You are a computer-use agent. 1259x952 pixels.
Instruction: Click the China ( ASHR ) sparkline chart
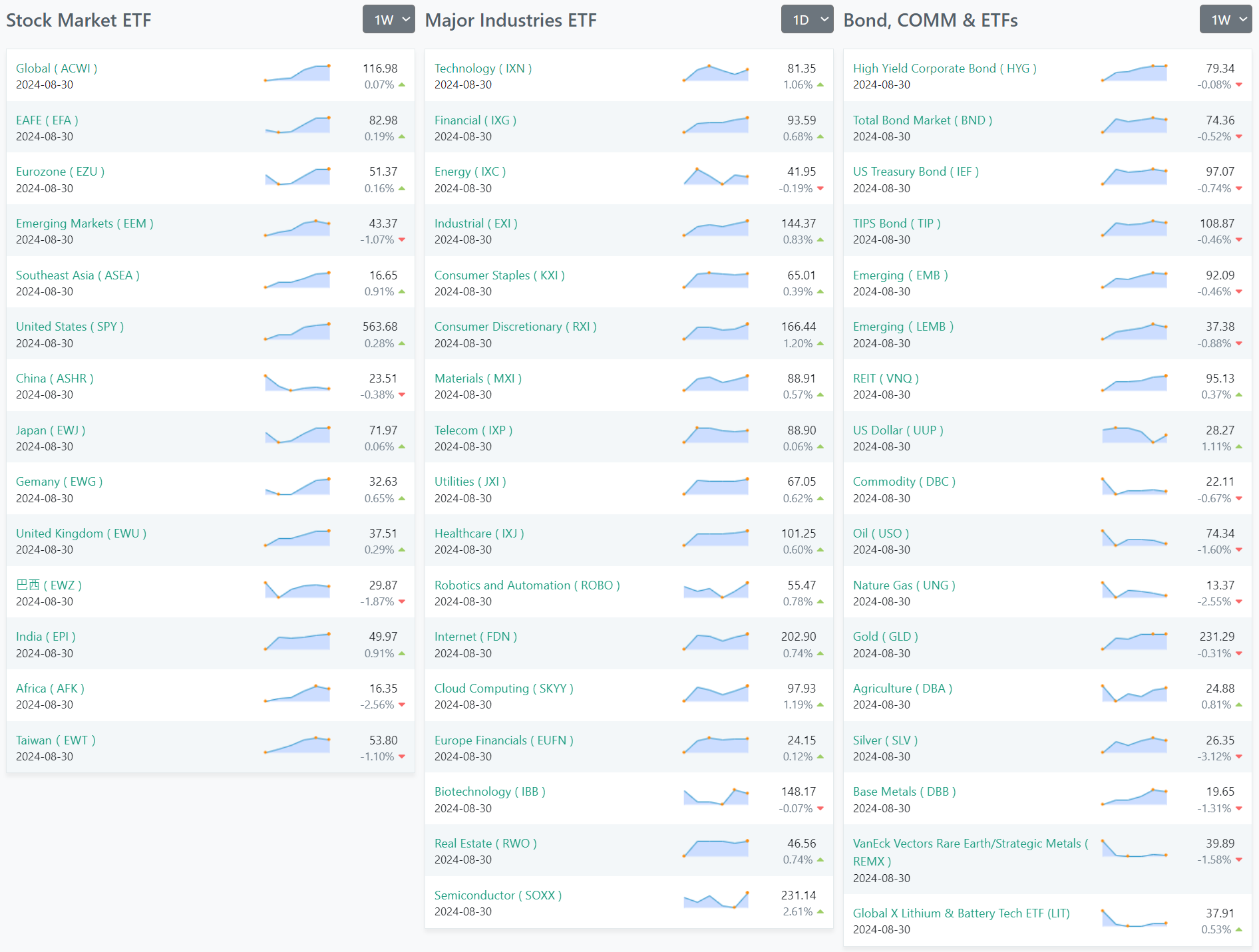coord(297,383)
